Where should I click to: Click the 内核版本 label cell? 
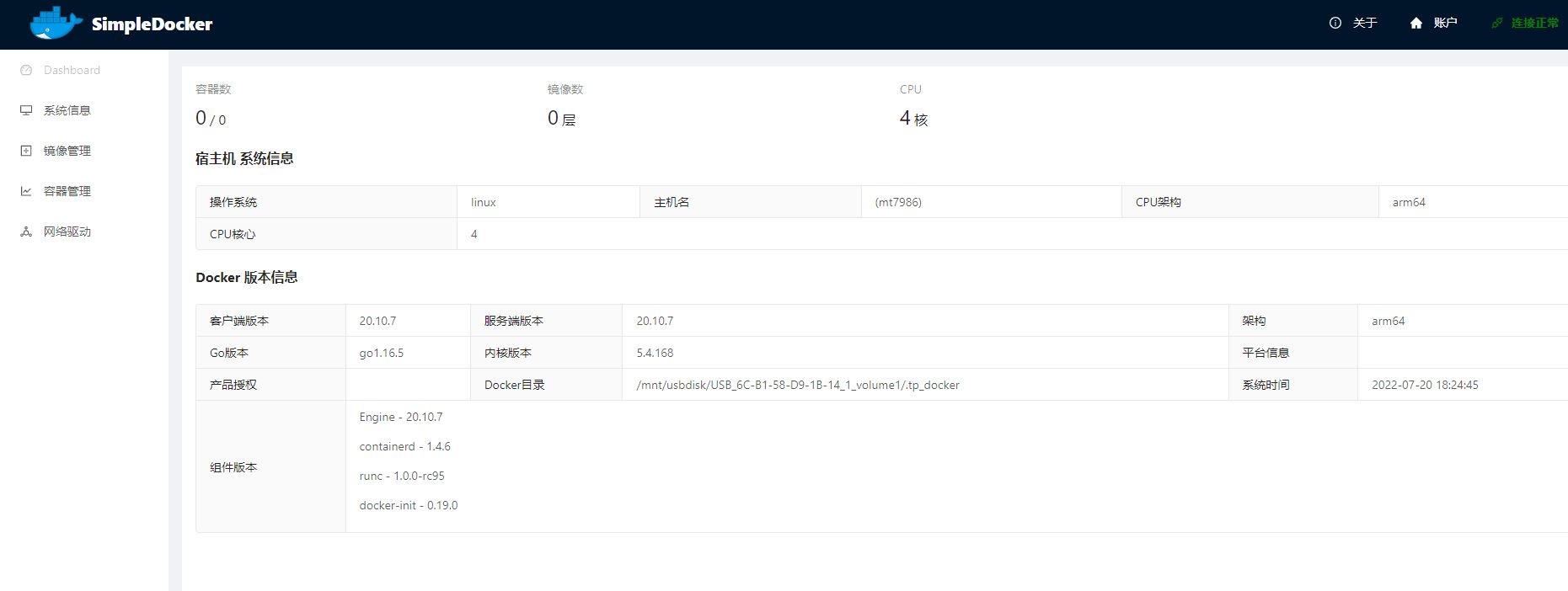pyautogui.click(x=546, y=353)
